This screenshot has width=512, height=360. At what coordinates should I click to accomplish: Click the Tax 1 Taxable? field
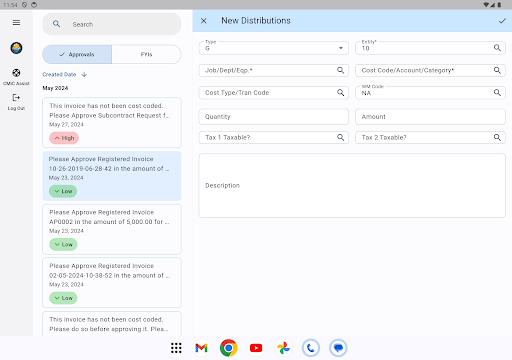pos(274,137)
